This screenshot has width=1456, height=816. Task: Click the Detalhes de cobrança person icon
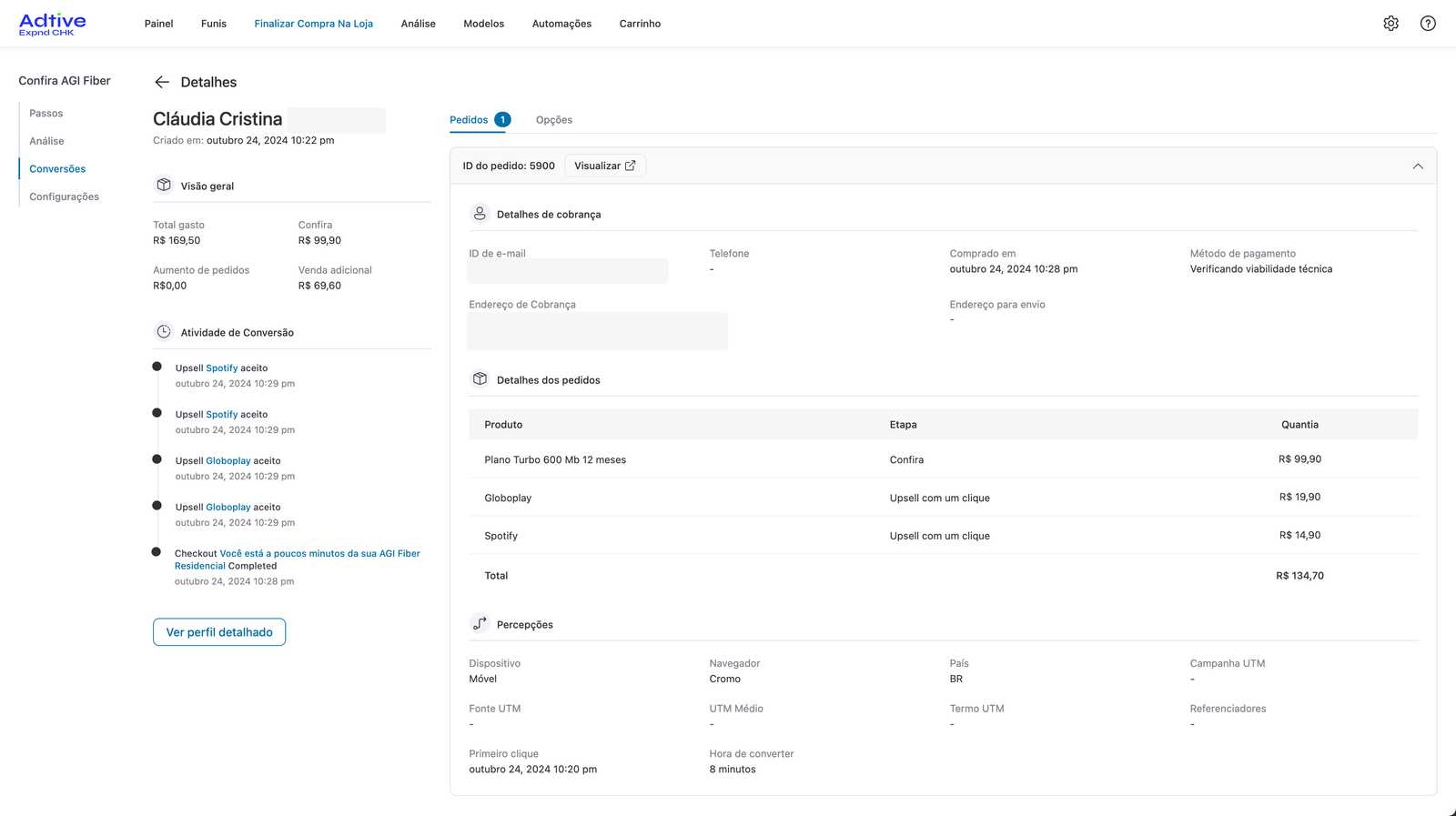click(x=480, y=214)
